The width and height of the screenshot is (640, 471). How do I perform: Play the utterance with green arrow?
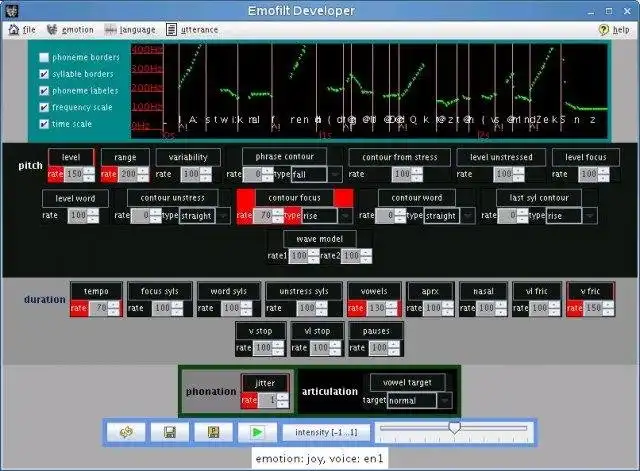coord(257,432)
